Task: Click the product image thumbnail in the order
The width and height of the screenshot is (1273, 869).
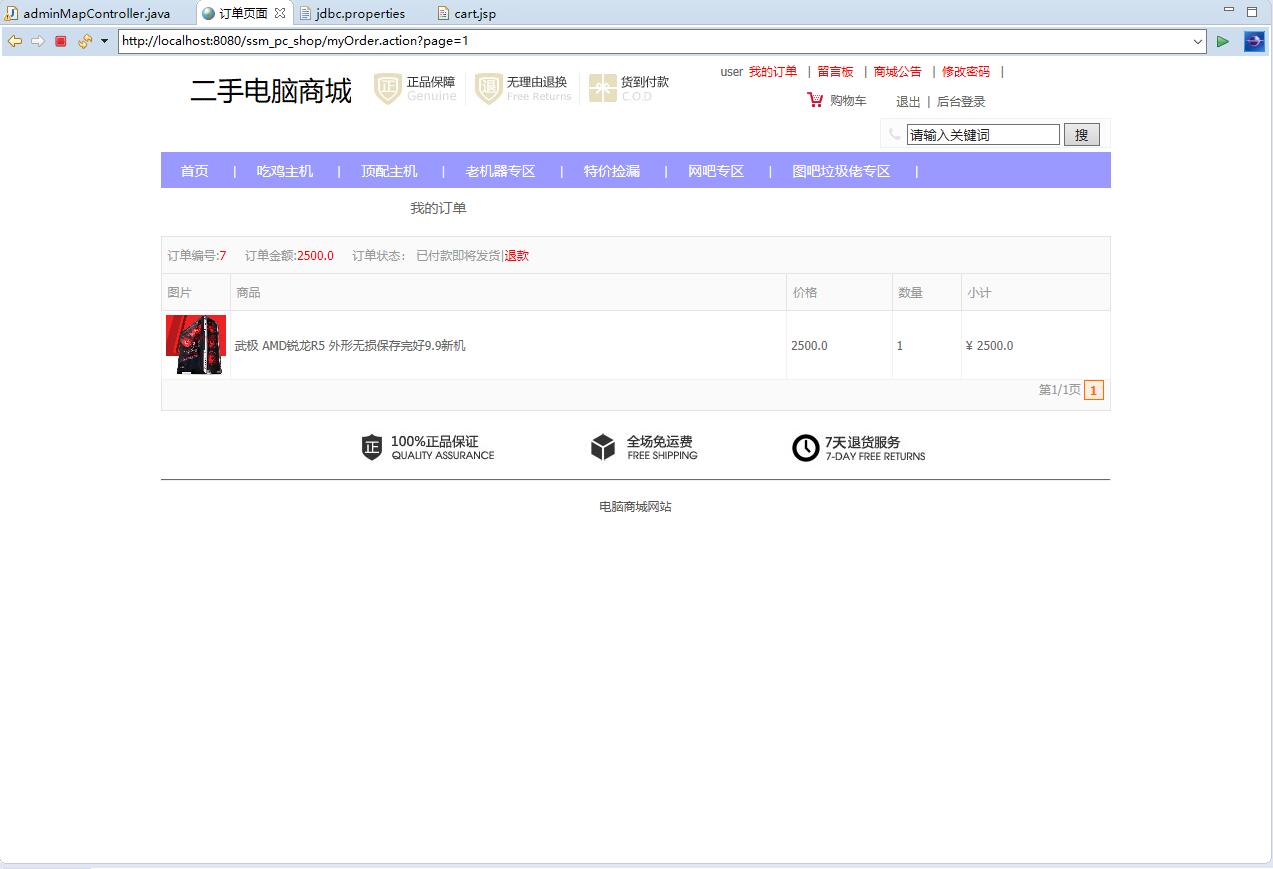Action: 195,345
